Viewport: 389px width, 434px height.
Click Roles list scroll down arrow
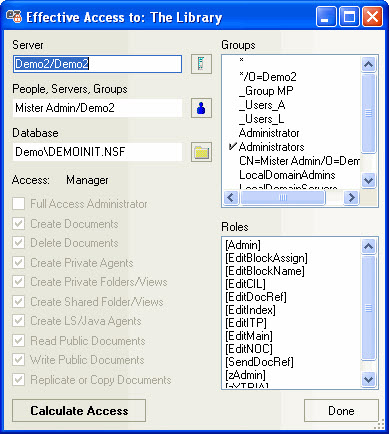(x=368, y=379)
